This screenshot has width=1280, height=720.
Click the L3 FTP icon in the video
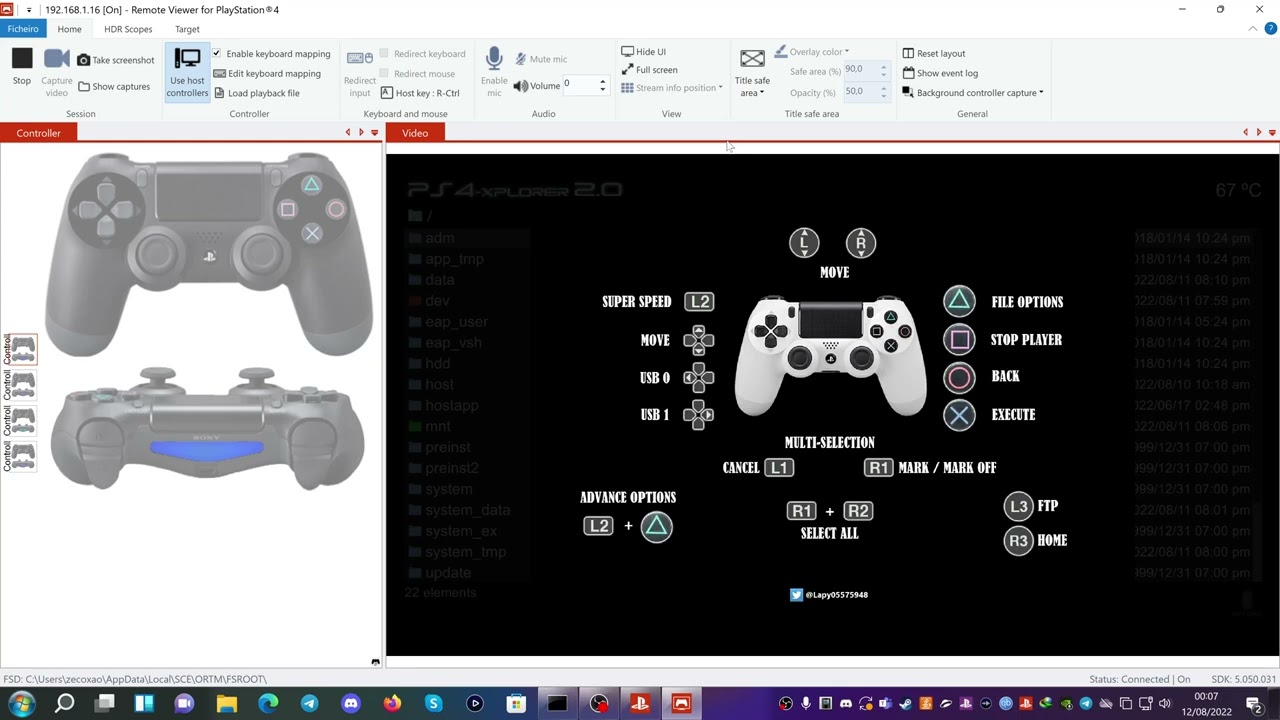click(x=1018, y=506)
